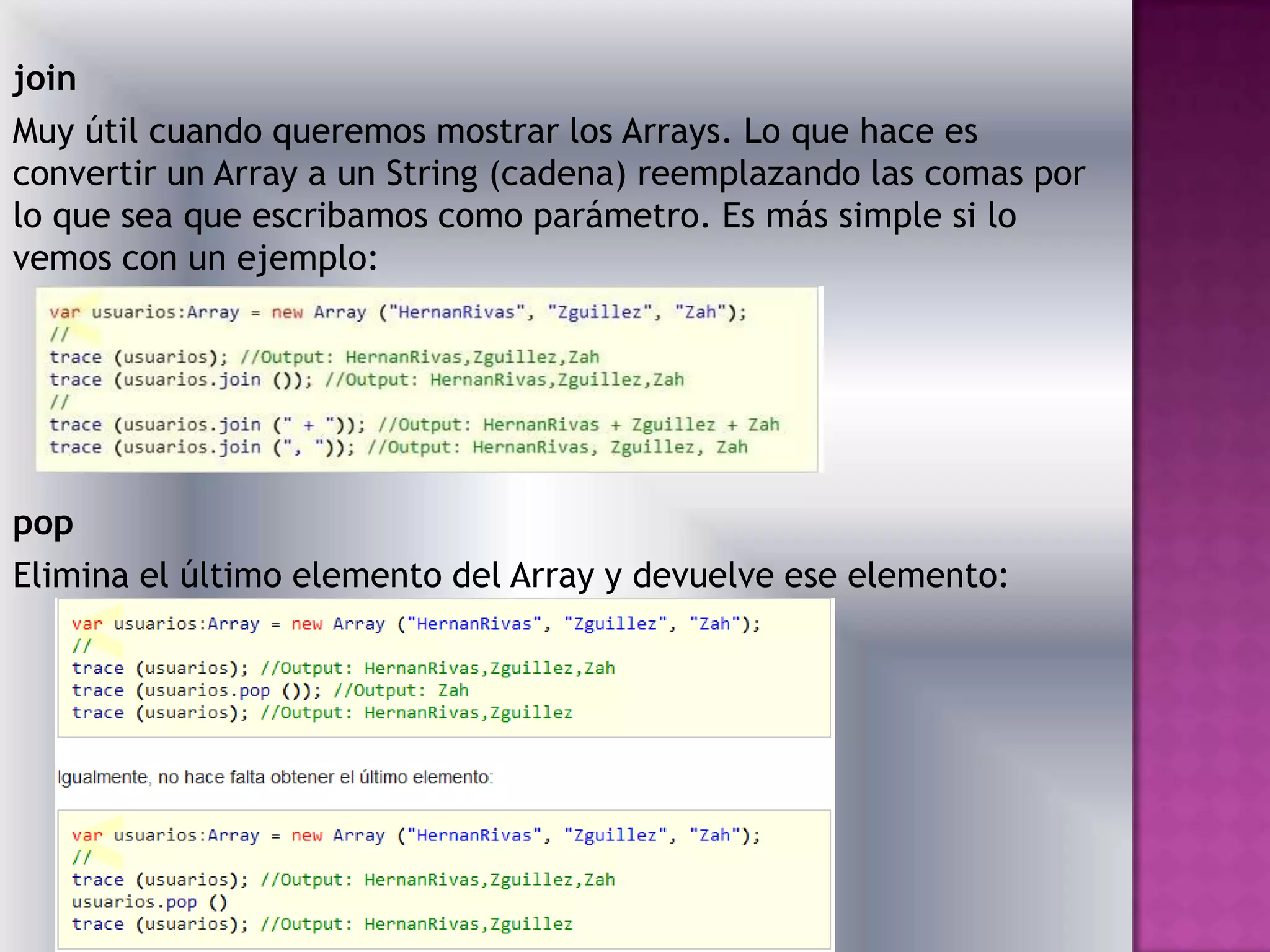The height and width of the screenshot is (952, 1270).
Task: Click the code line with join (" + ")
Action: tap(414, 425)
